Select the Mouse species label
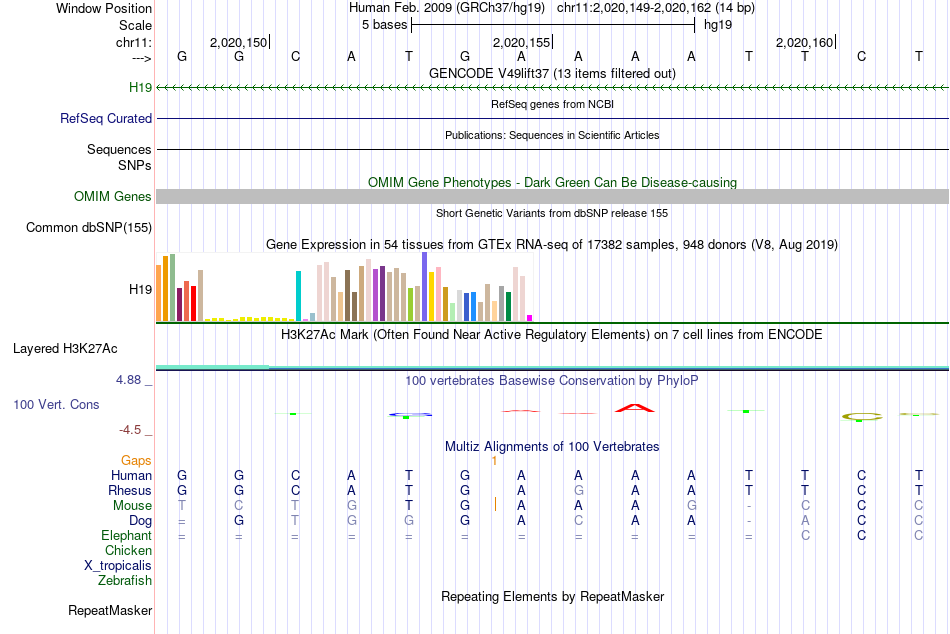The height and width of the screenshot is (634, 950). [132, 506]
